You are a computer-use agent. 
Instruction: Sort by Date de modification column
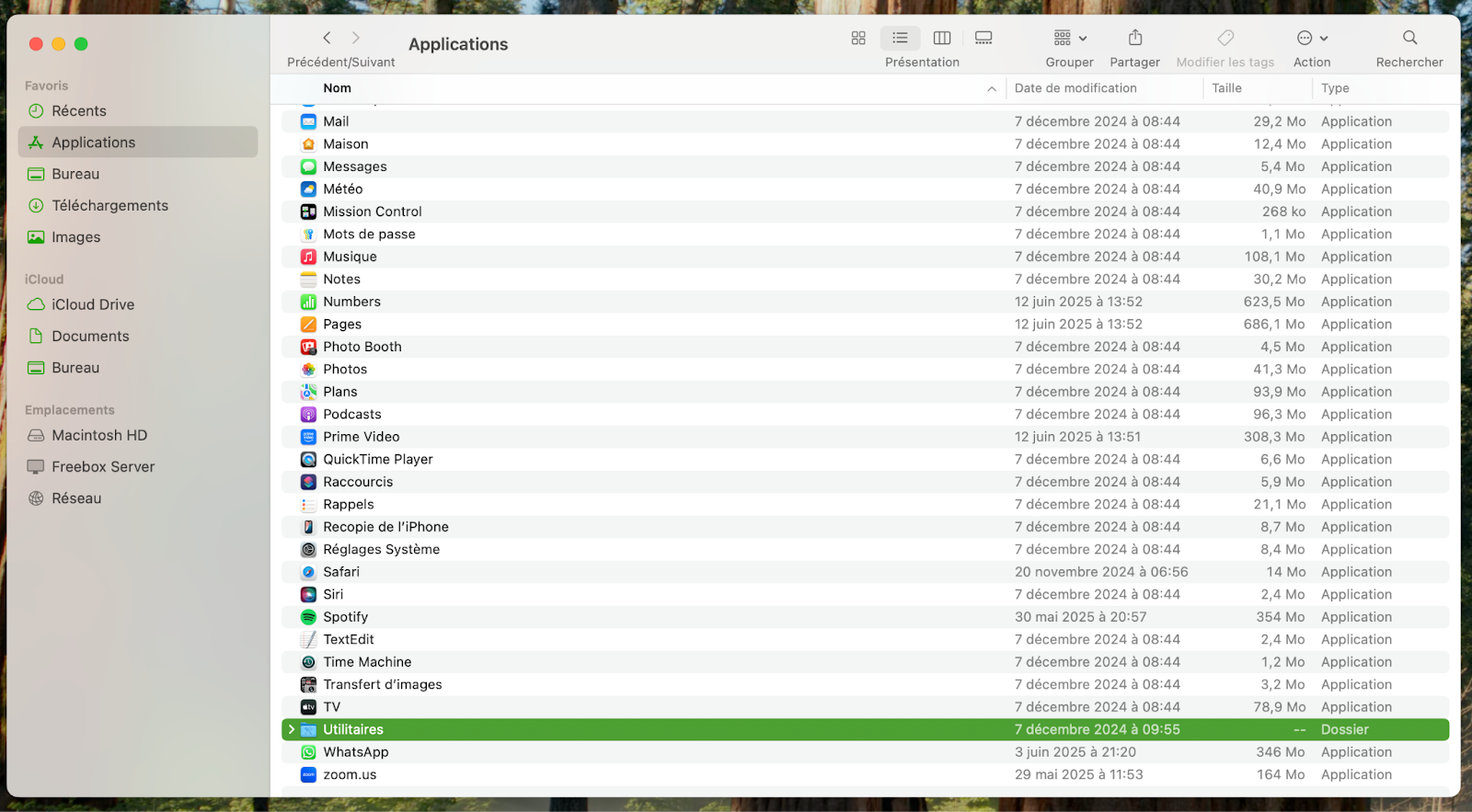pyautogui.click(x=1075, y=88)
